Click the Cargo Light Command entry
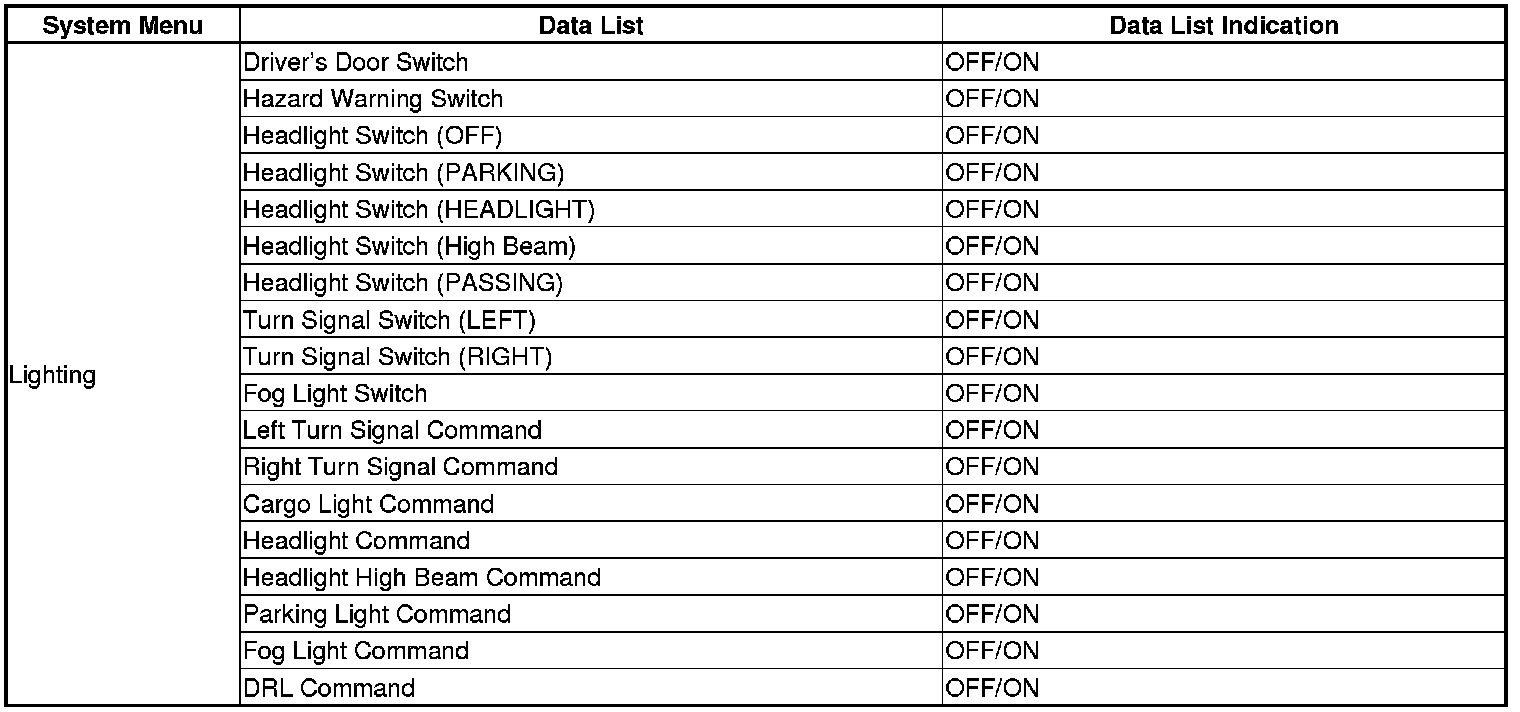1520x712 pixels. 368,504
